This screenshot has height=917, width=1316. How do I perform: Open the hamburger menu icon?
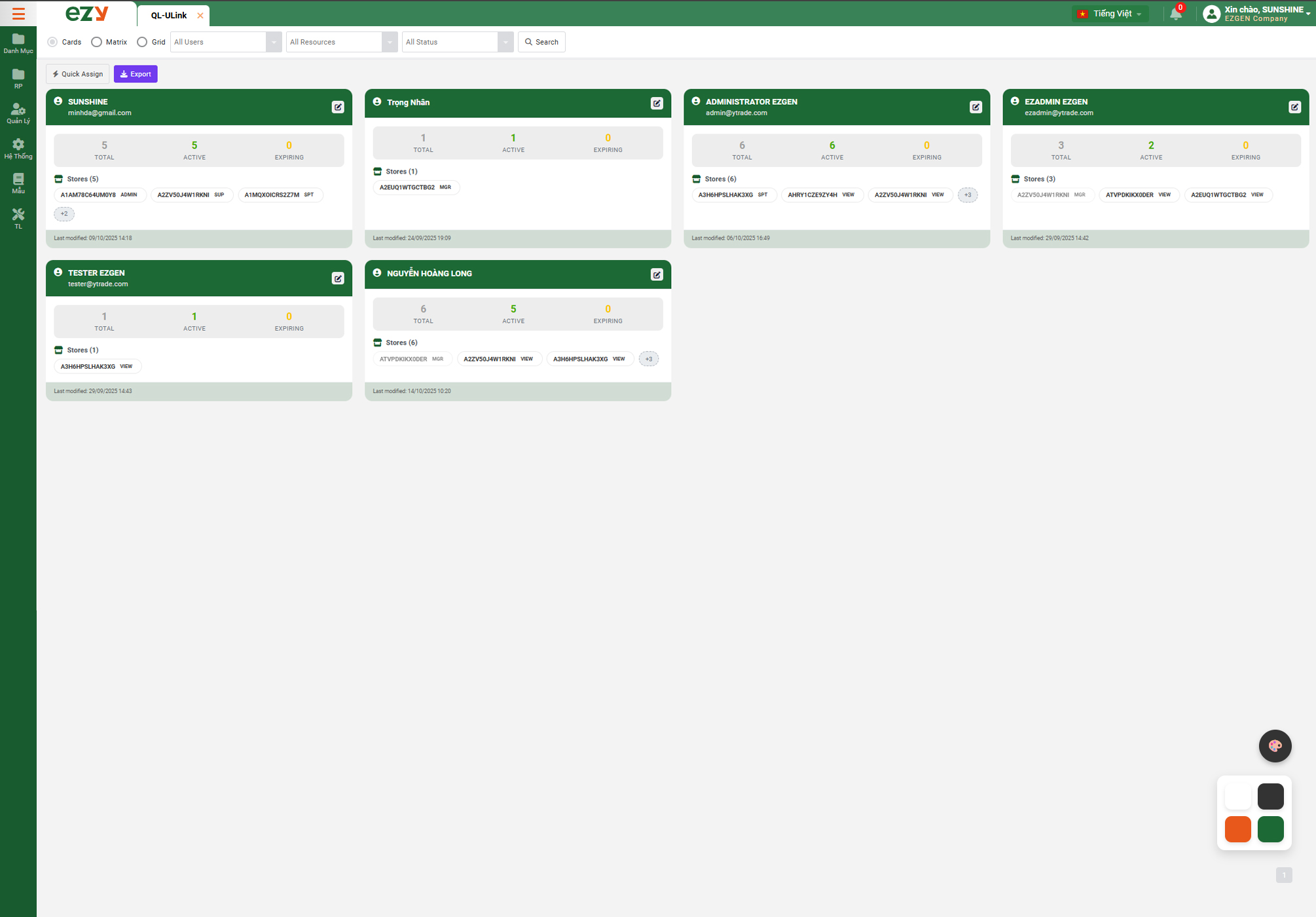point(18,14)
